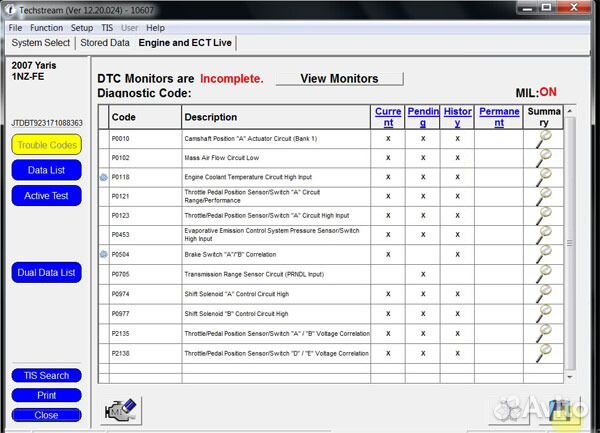Click the DTC table vertical scrollbar
This screenshot has width=600, height=433.
pyautogui.click(x=571, y=240)
